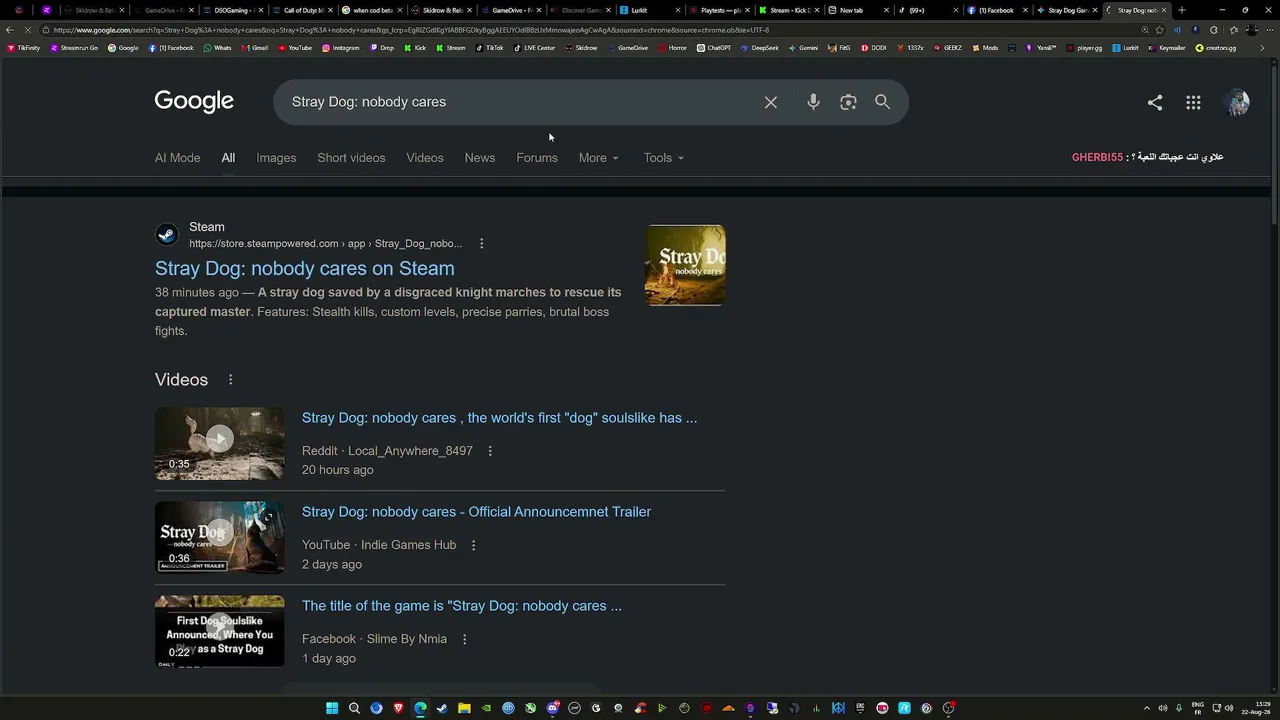
Task: Show hidden system tray icons
Action: (x=1148, y=708)
